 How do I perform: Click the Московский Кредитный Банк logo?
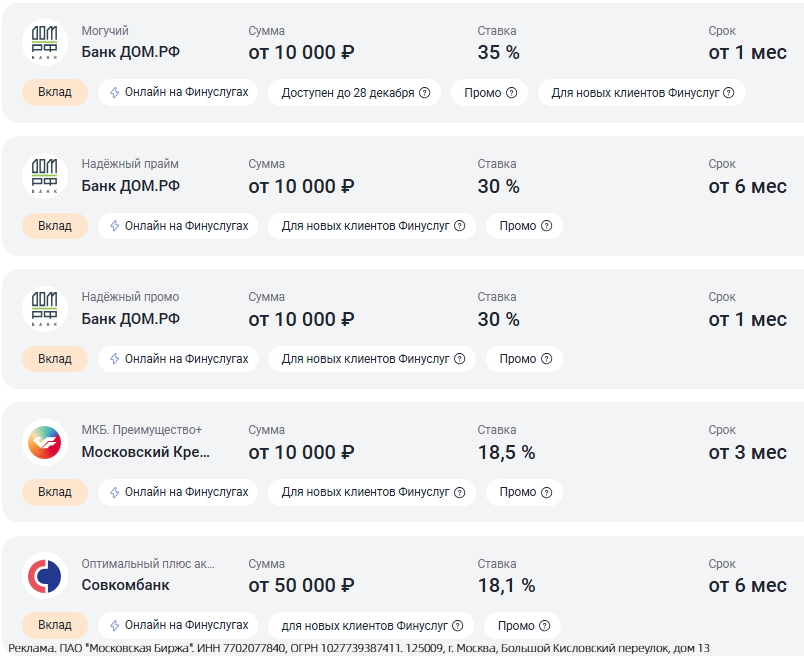[x=45, y=443]
